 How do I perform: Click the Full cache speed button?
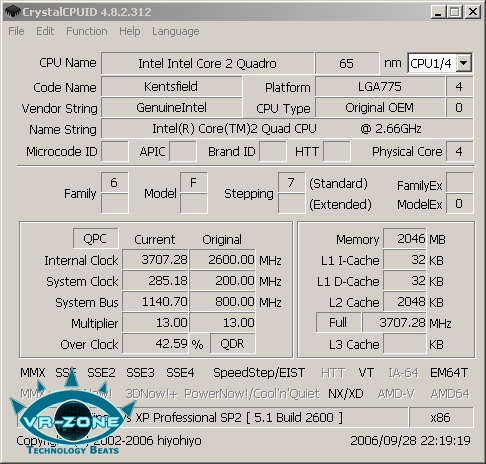(338, 322)
